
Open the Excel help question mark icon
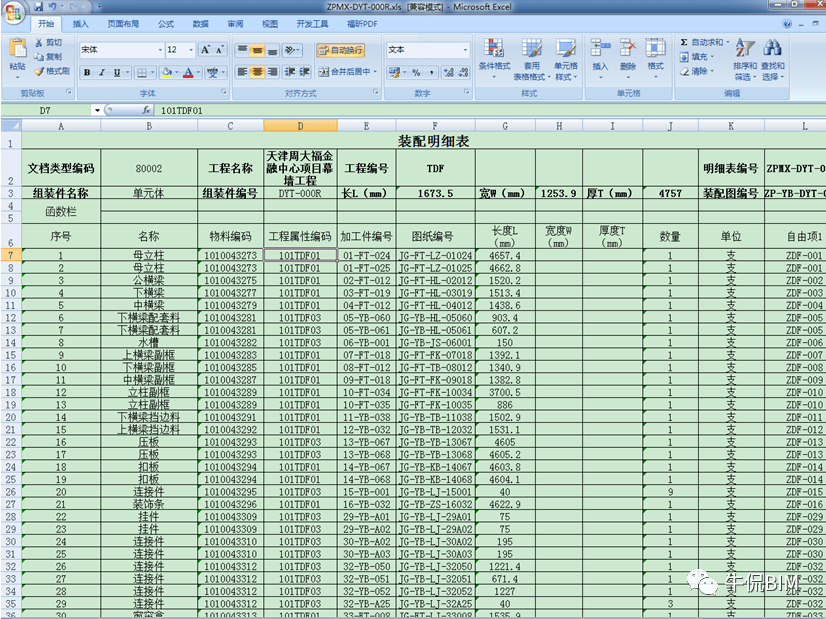point(787,24)
